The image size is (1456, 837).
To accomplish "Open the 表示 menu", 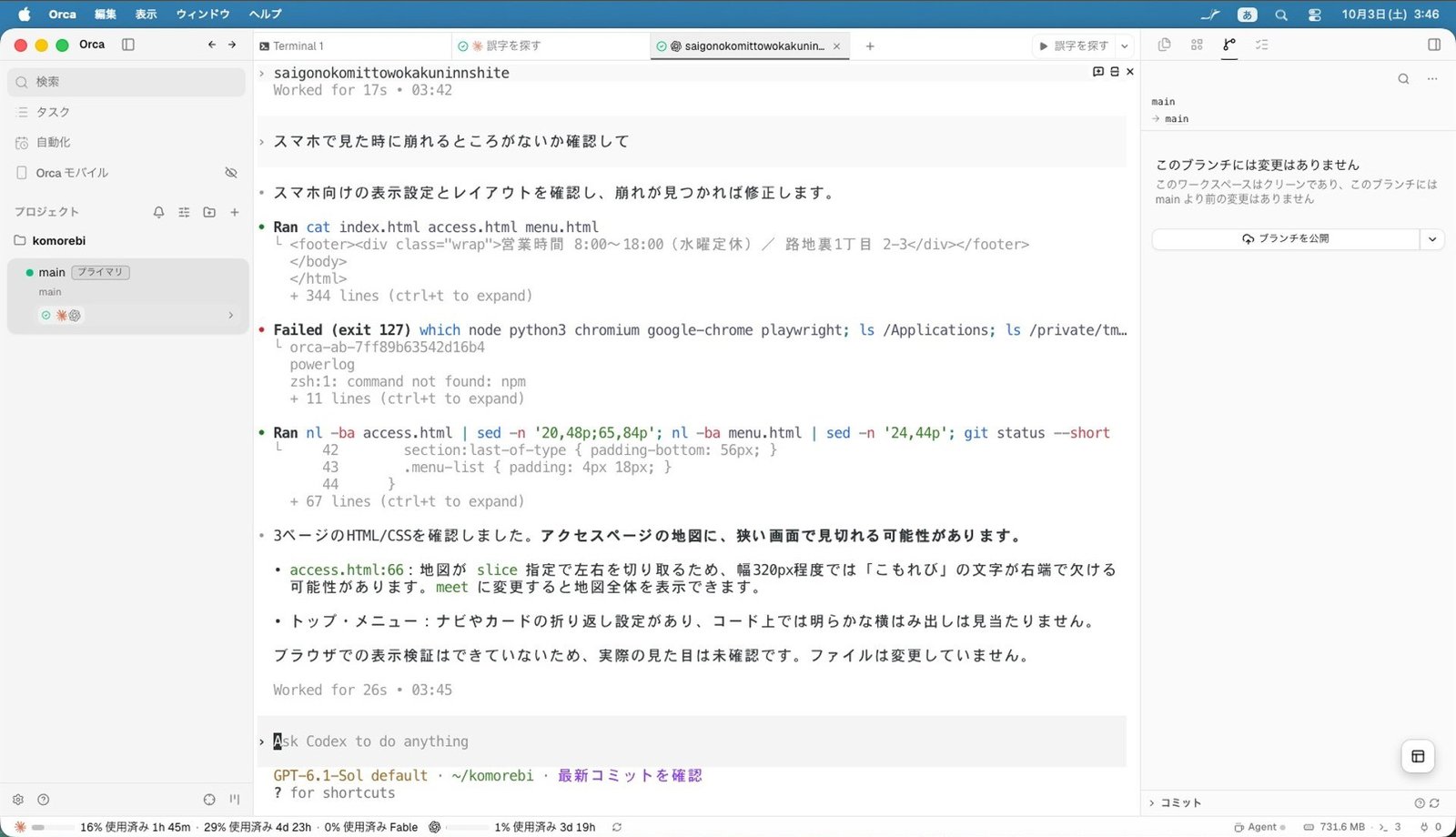I will [146, 14].
